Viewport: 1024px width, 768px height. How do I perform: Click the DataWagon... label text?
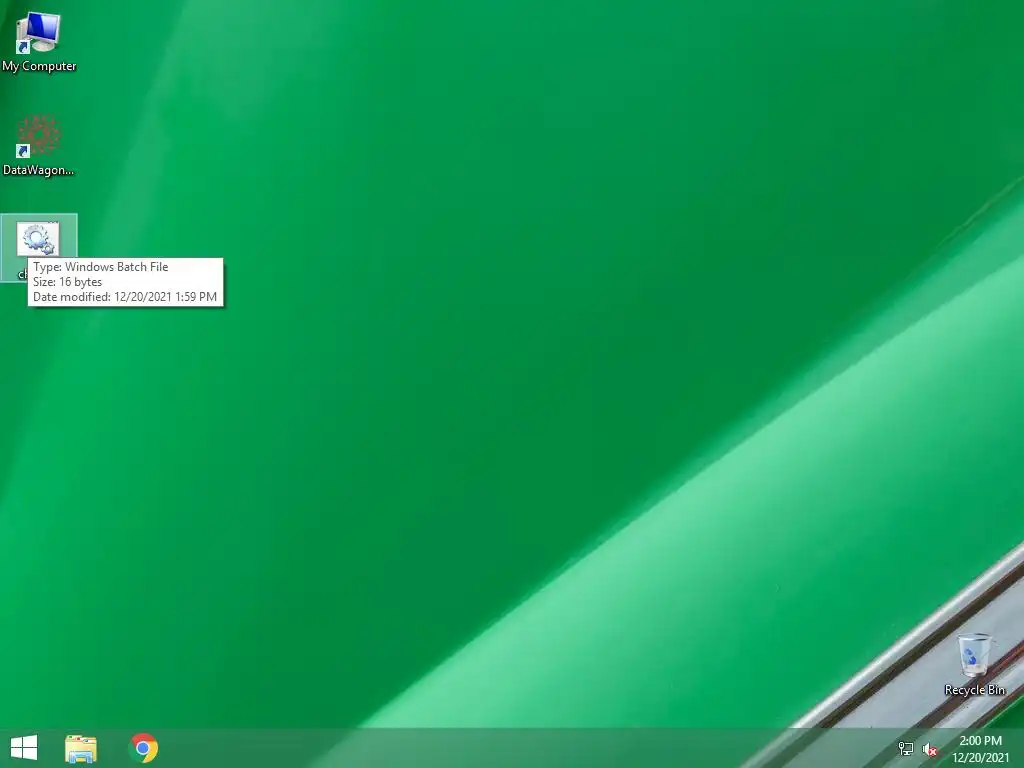click(x=39, y=170)
